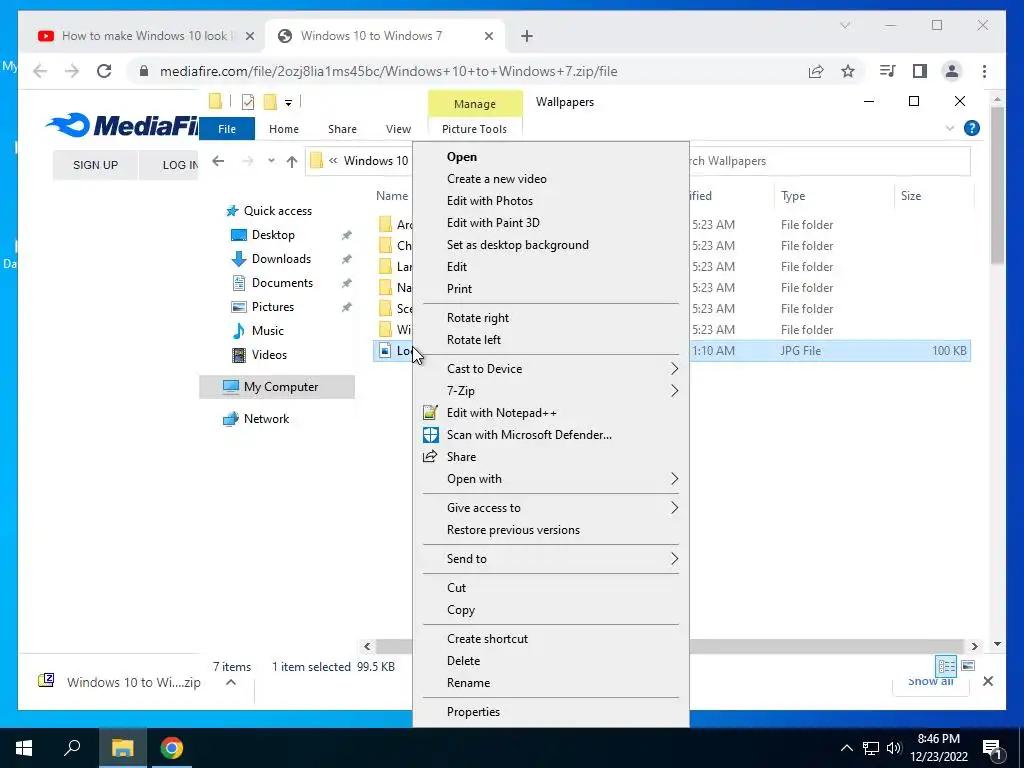Select My Computer in navigation pane
This screenshot has height=768, width=1024.
point(278,387)
